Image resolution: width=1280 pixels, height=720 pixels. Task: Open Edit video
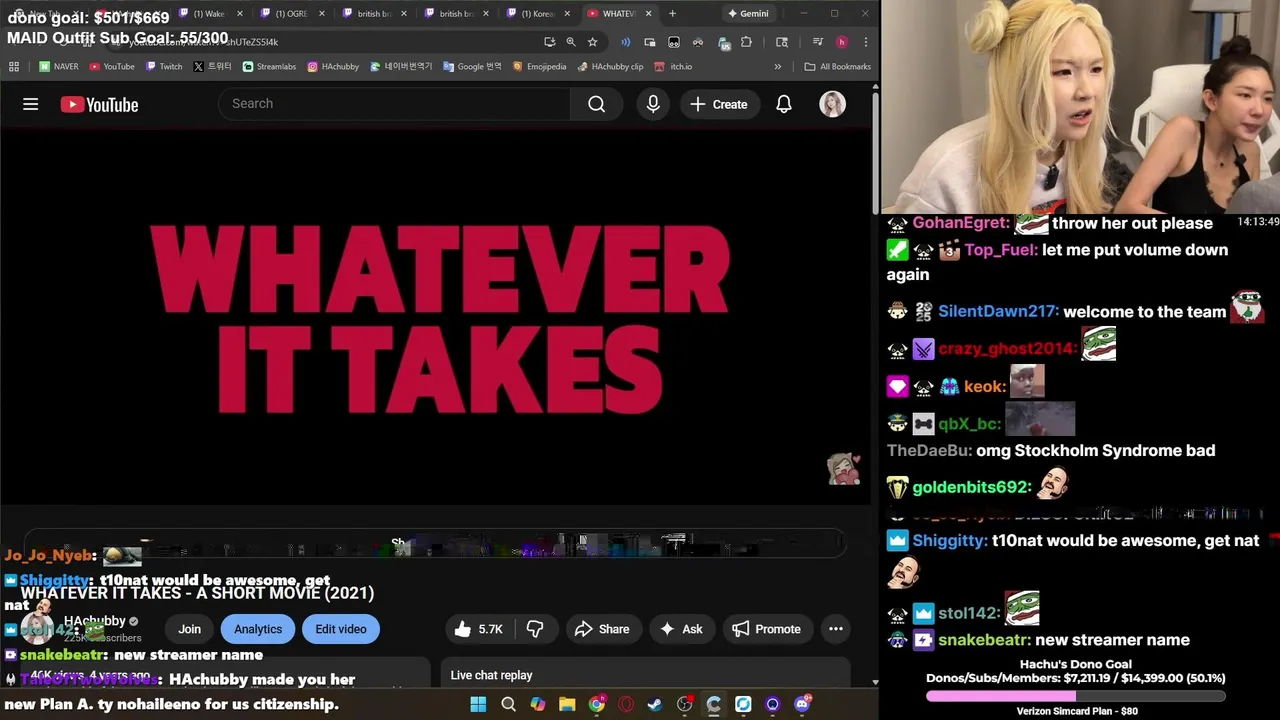tap(341, 629)
